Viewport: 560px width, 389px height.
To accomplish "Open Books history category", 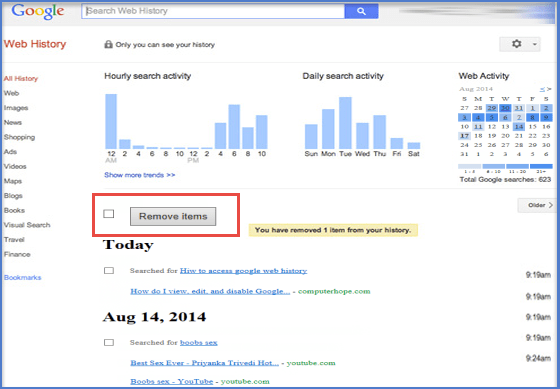I will click(x=14, y=210).
